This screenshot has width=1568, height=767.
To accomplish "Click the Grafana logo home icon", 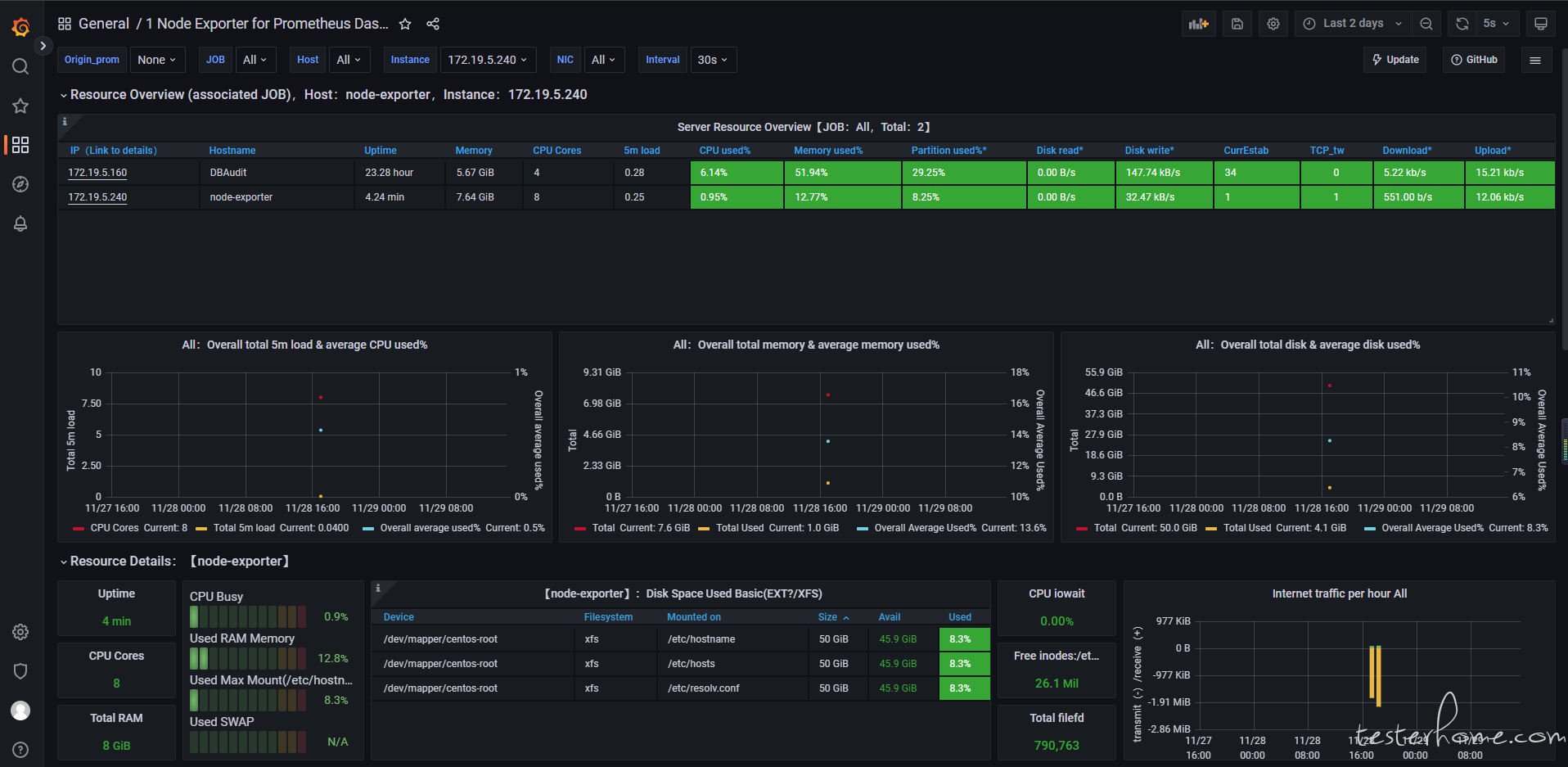I will pyautogui.click(x=21, y=27).
